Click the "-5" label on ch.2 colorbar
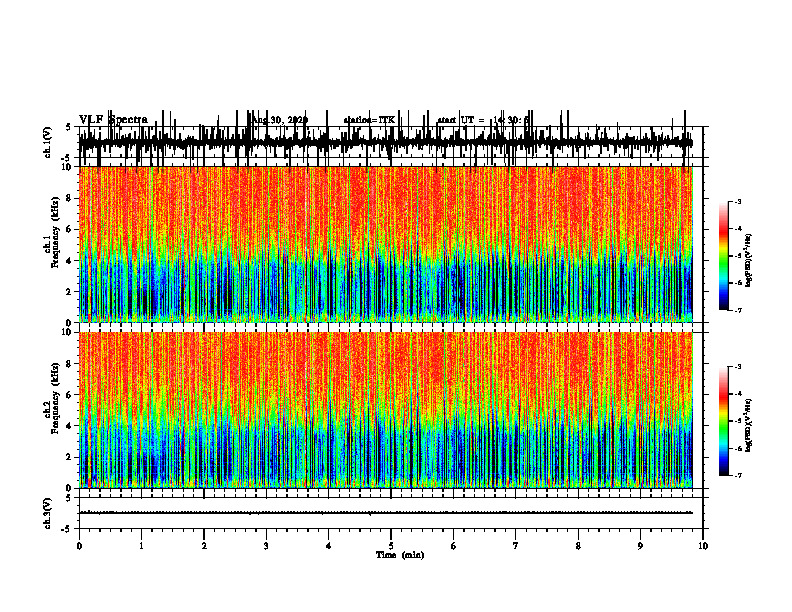This screenshot has height=612, width=792. coord(738,421)
